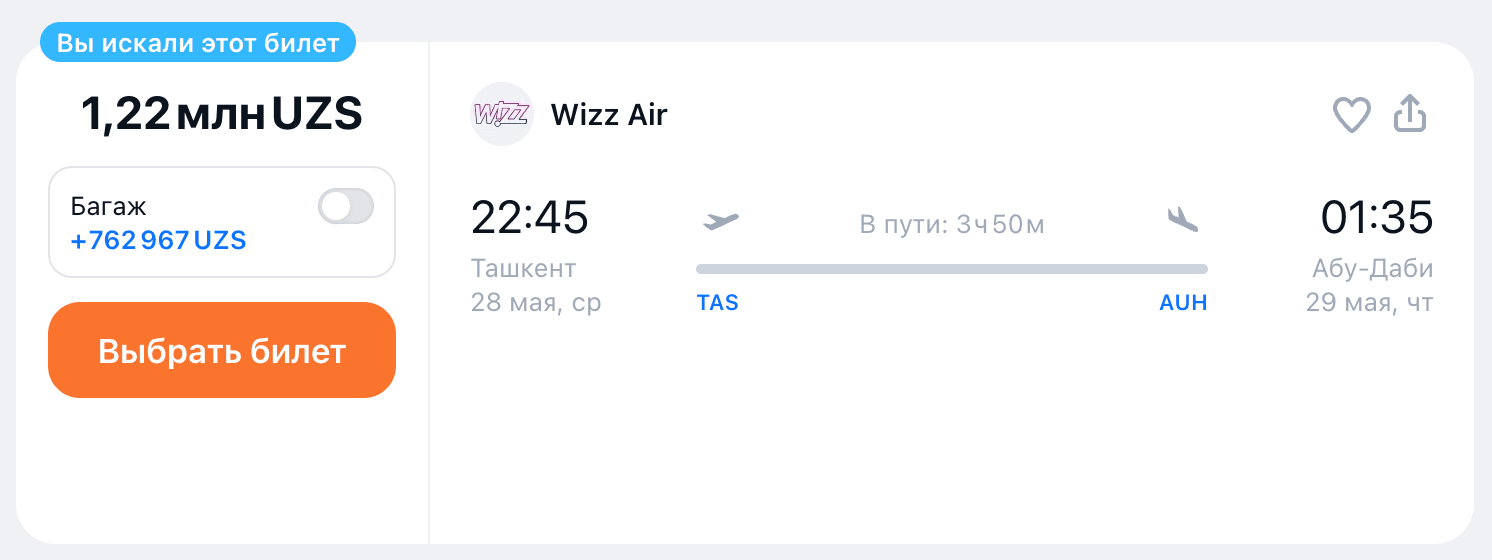Screen dimensions: 1492x560
Task: Click the arrival city Абу-Даби
Action: tap(1372, 269)
